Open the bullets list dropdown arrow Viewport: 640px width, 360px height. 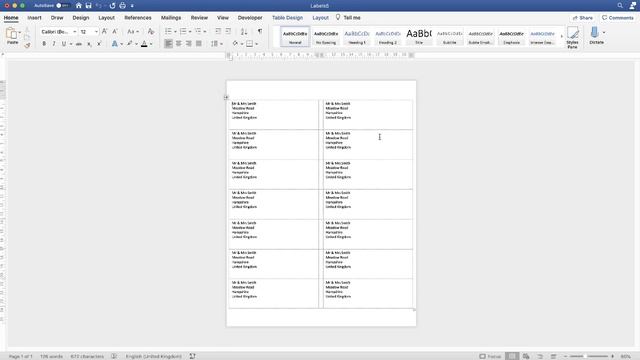[176, 32]
